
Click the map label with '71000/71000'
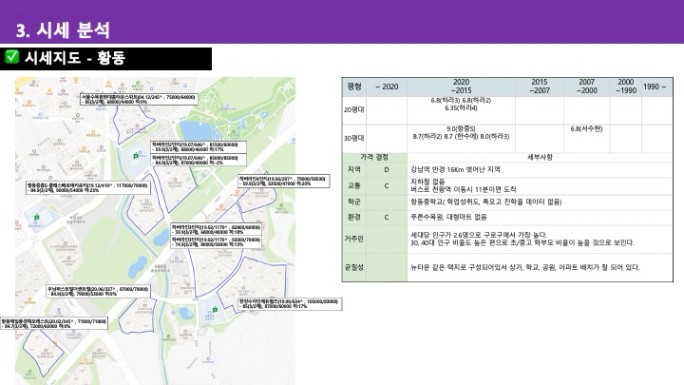pos(54,323)
